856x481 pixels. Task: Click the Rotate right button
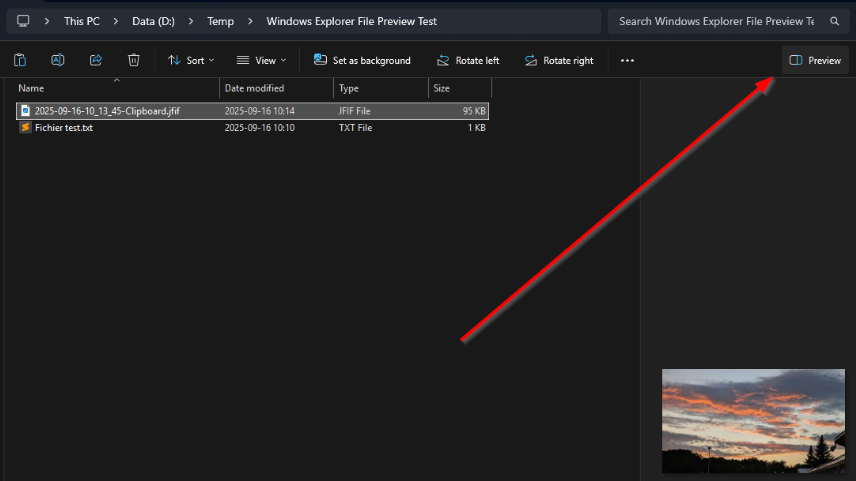pos(558,60)
